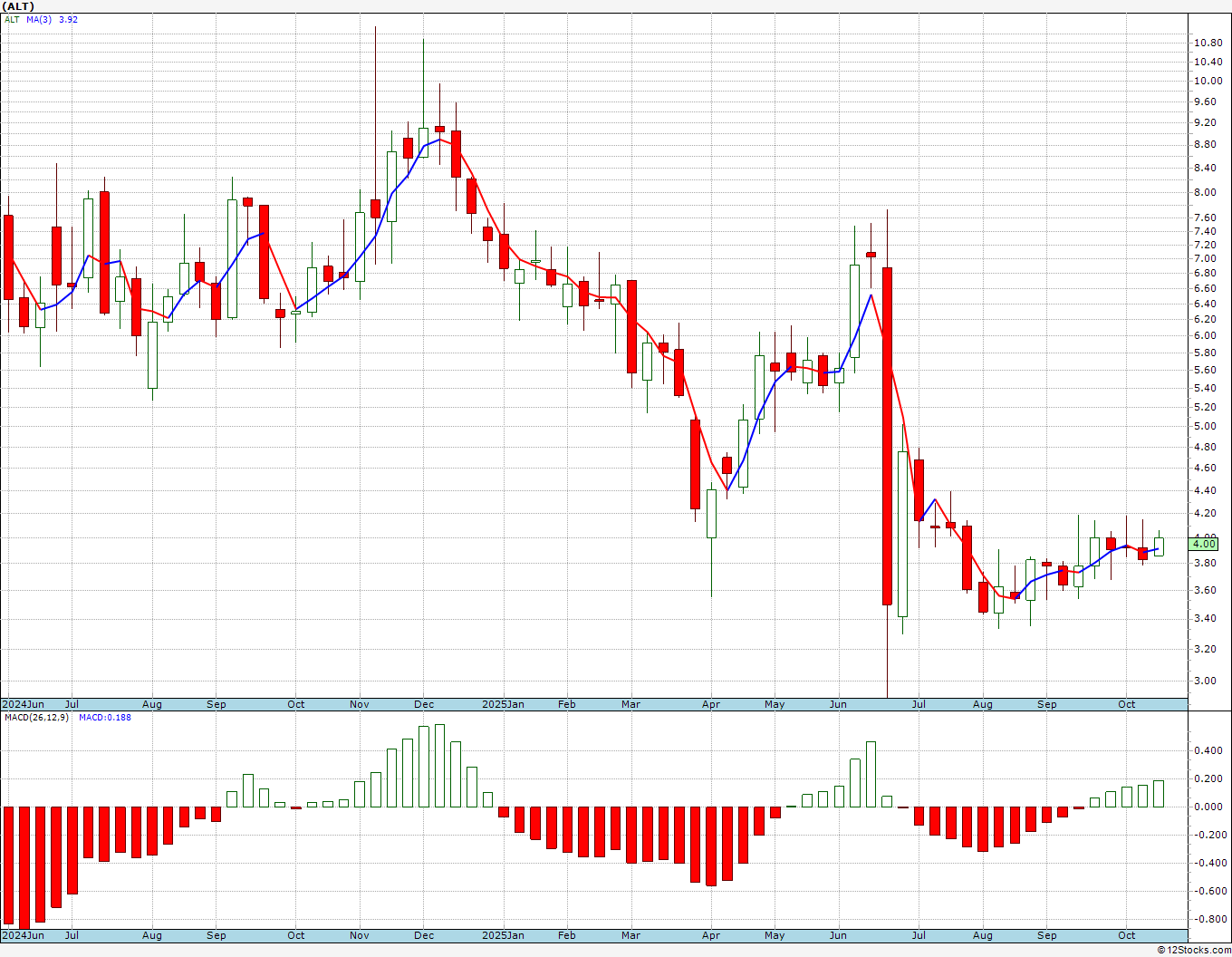The image size is (1232, 957).
Task: Select the '3.60' price axis label
Action: (x=1205, y=591)
